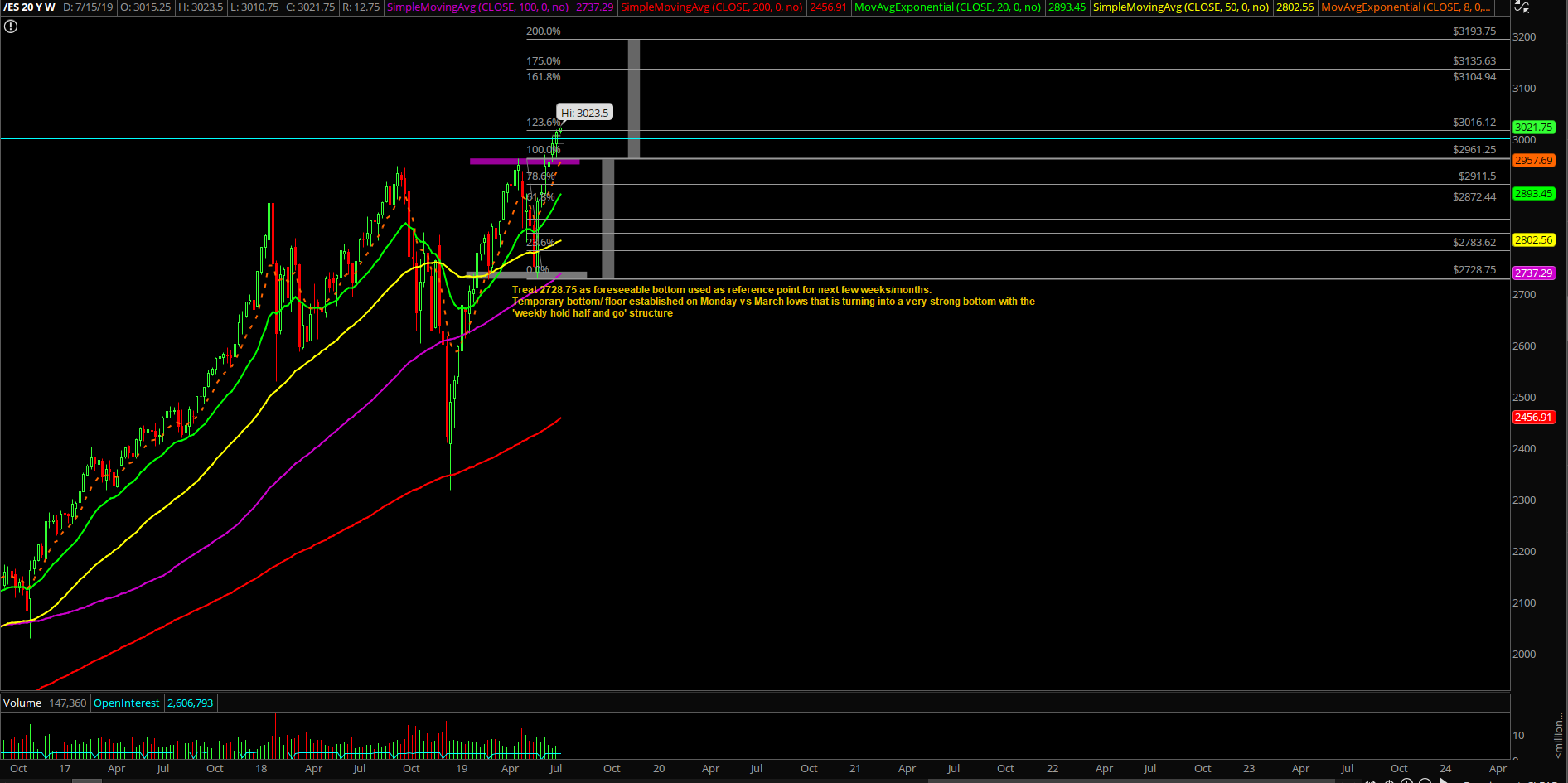Click the 147,360 volume value
The width and height of the screenshot is (1568, 783).
68,703
